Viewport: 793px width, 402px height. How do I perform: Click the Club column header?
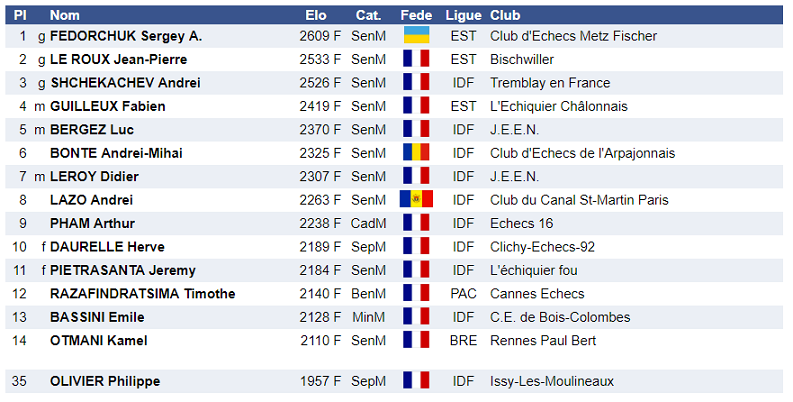tap(506, 15)
